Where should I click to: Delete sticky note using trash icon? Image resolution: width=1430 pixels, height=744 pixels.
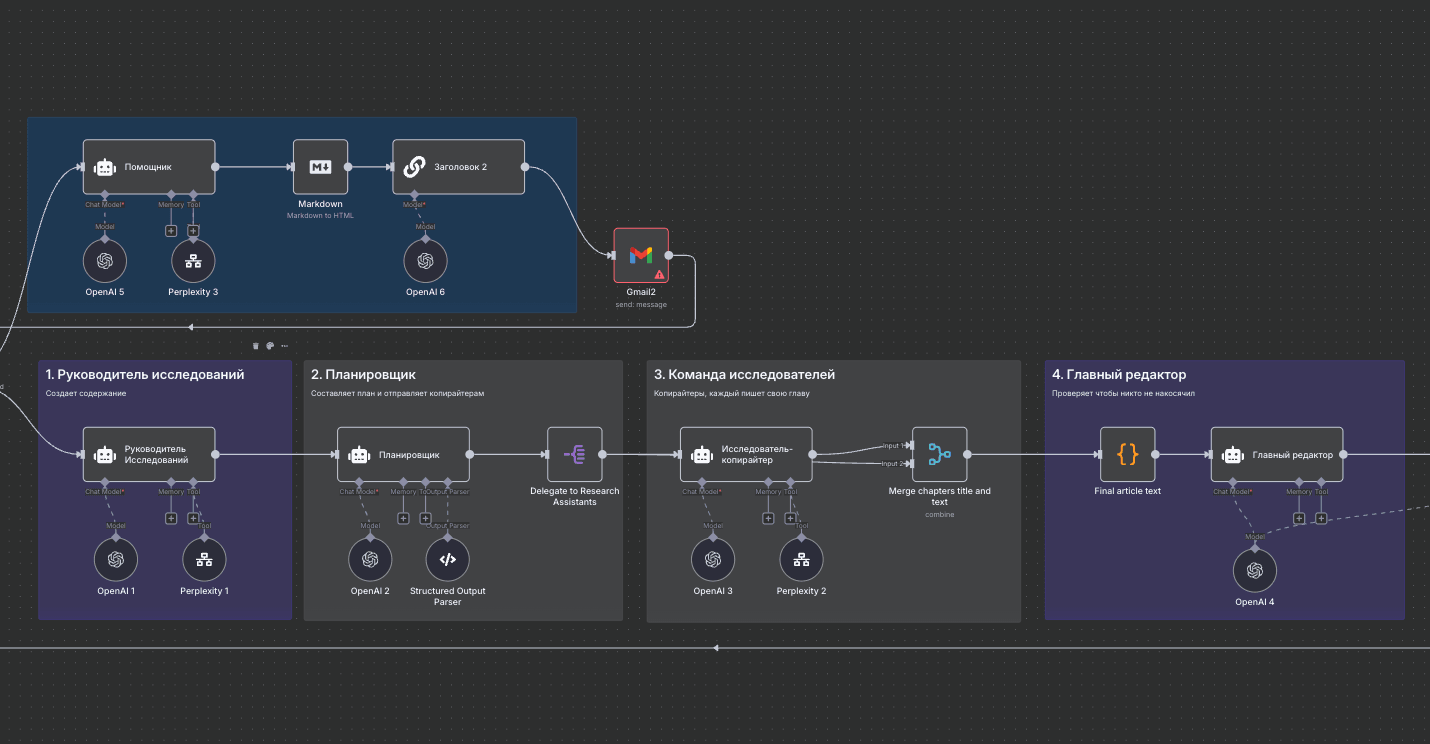coord(255,344)
